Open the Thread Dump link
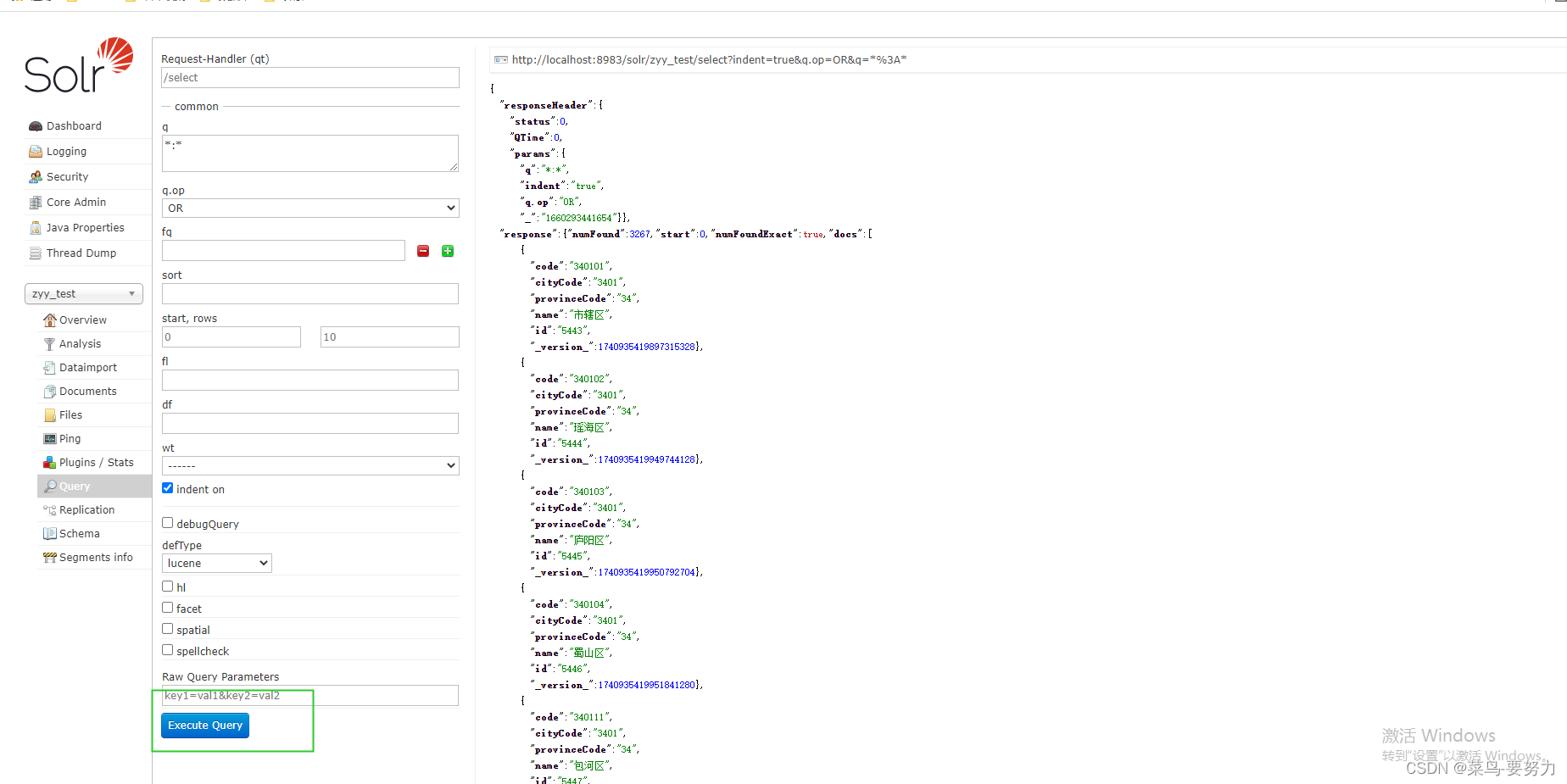 click(x=81, y=253)
